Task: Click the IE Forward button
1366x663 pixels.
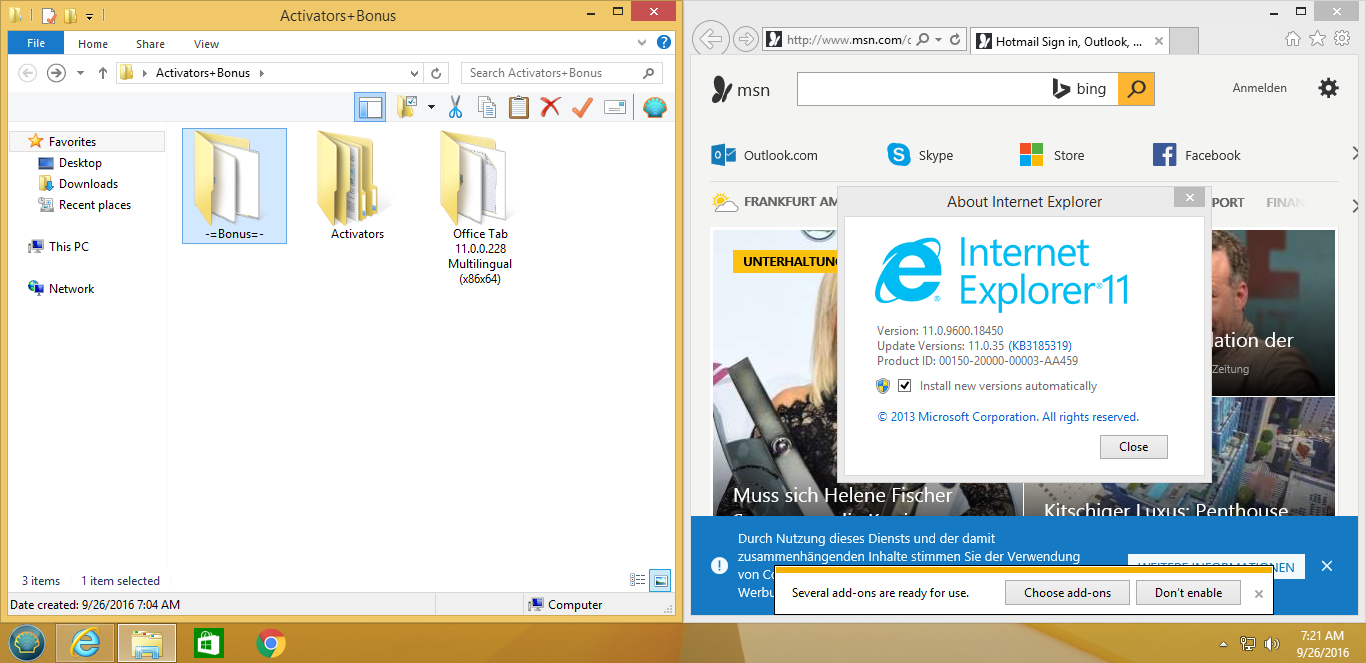Action: (x=745, y=40)
